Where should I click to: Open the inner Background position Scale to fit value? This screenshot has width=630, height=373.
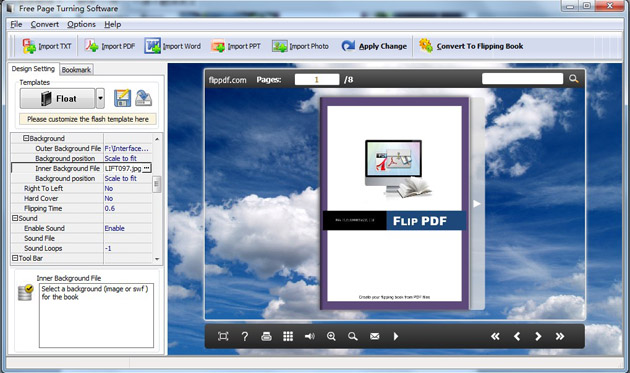point(127,178)
